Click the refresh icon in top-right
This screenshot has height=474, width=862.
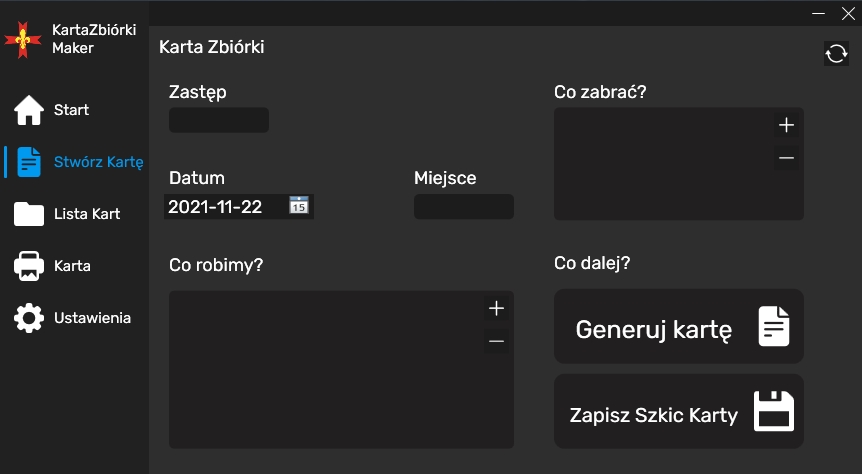[x=836, y=54]
